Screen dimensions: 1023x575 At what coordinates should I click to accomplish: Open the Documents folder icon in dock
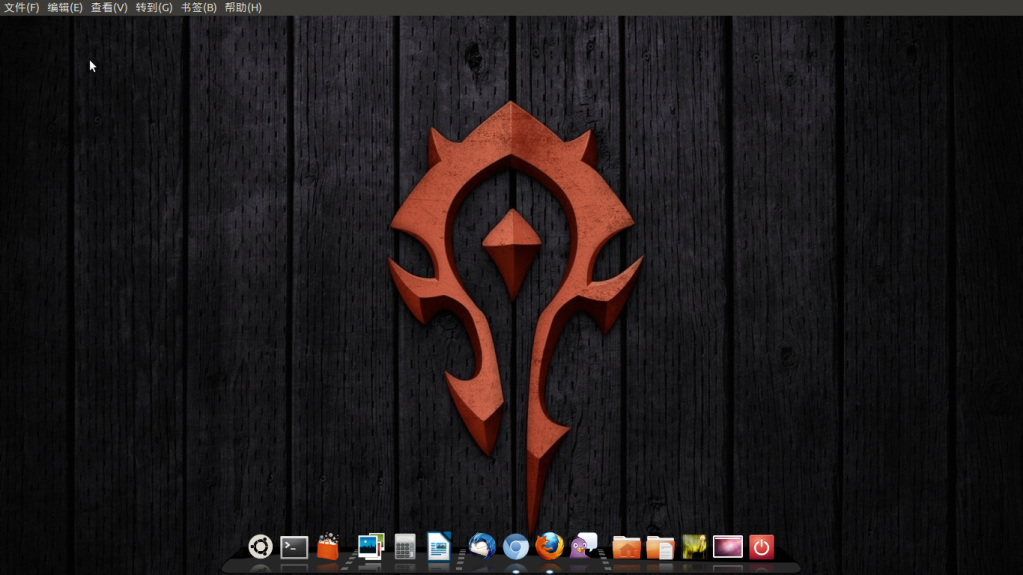pyautogui.click(x=660, y=547)
